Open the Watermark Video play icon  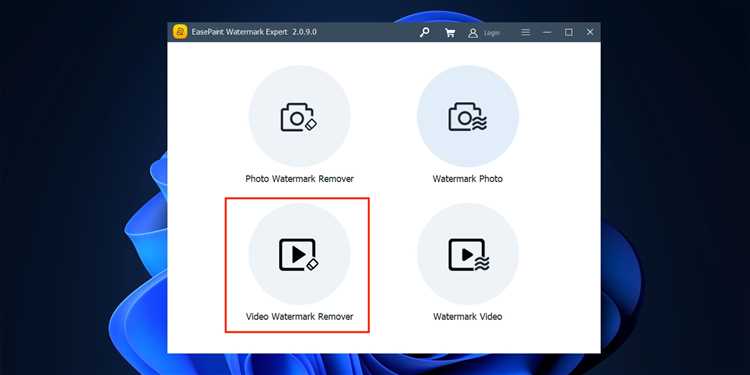click(467, 254)
